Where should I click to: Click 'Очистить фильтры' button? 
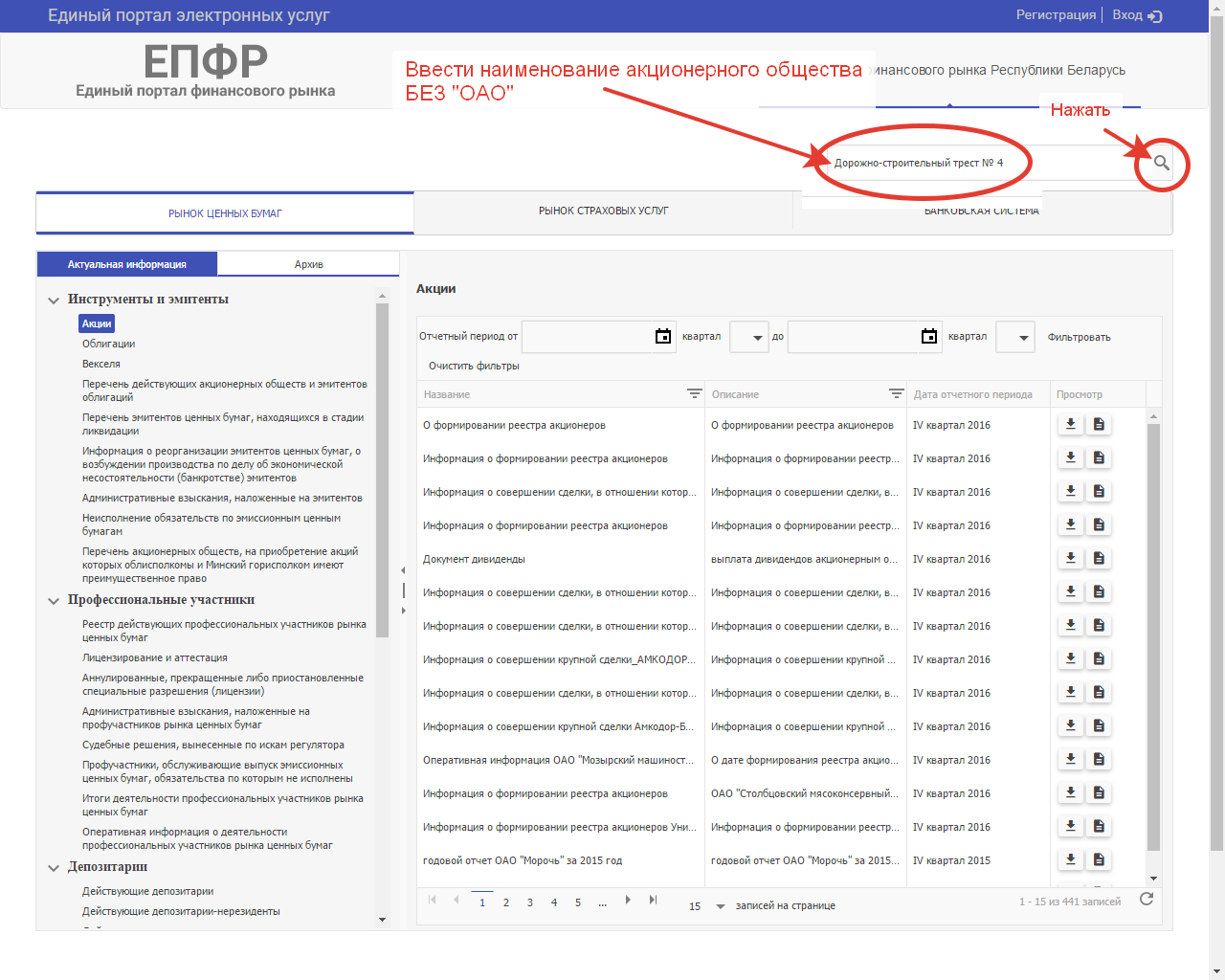[x=474, y=366]
